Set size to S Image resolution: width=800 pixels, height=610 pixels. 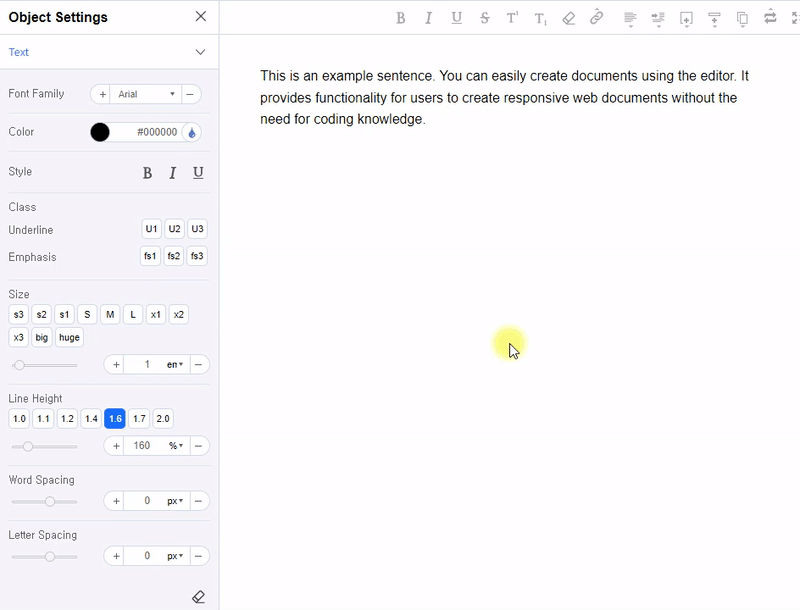[87, 315]
